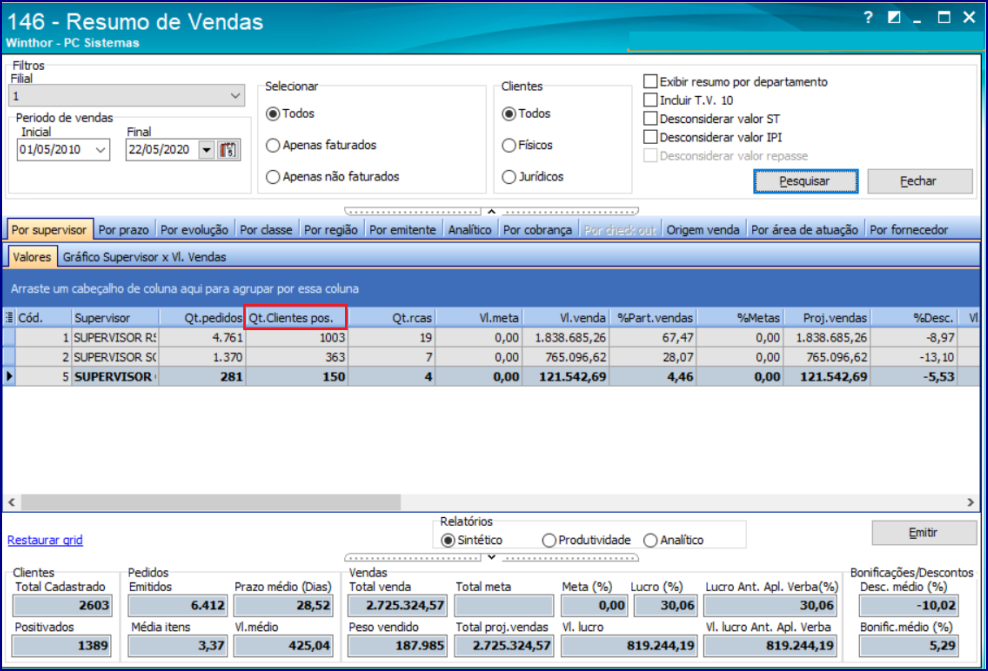Sort by the %Metas column header

coord(740,318)
